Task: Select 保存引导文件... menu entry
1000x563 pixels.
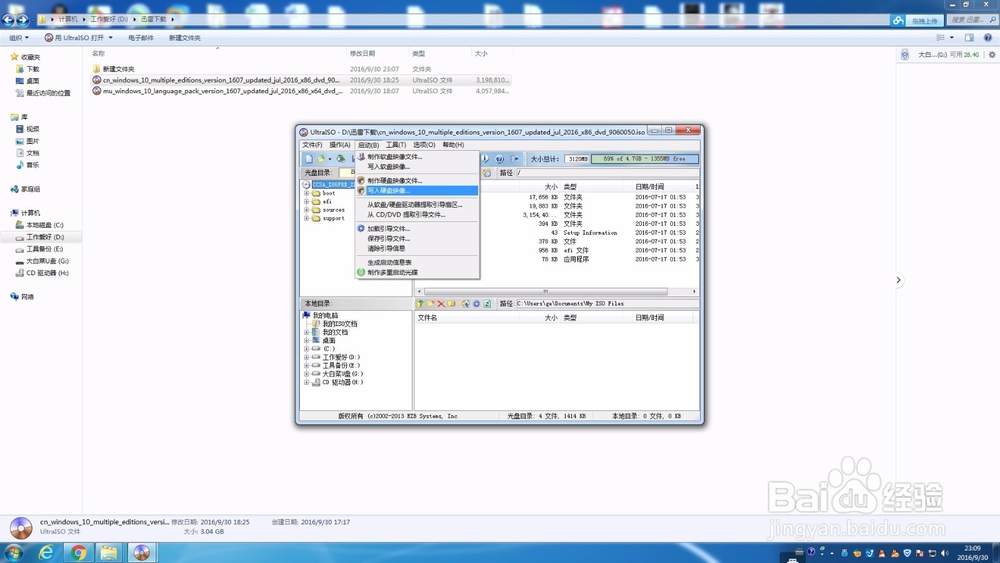Action: (417, 238)
